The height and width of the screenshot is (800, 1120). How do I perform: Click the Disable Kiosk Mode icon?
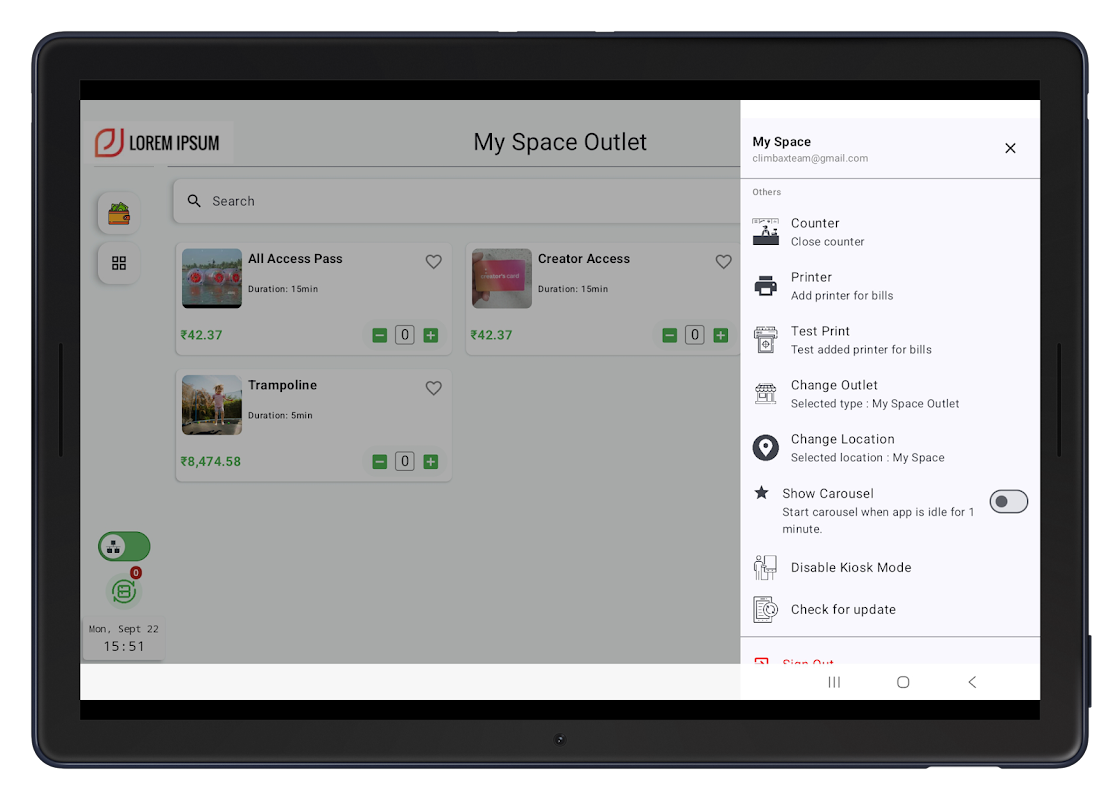click(x=766, y=567)
